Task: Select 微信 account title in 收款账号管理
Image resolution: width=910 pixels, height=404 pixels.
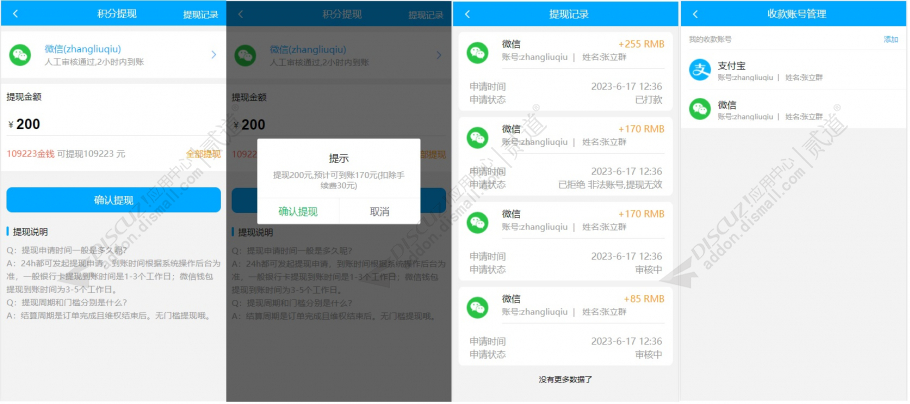Action: pos(727,105)
